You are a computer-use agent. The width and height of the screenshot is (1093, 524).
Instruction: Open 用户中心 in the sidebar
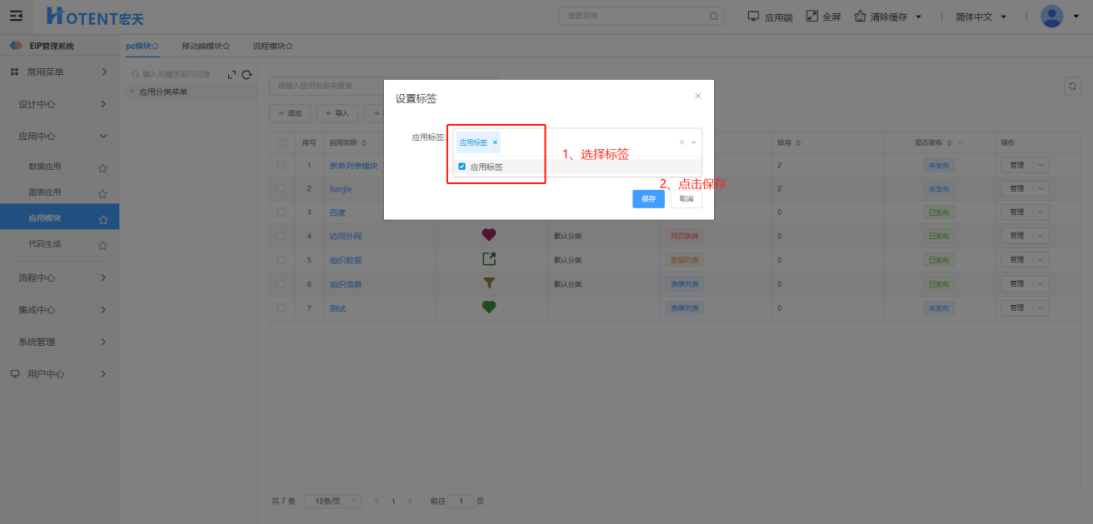coord(57,373)
